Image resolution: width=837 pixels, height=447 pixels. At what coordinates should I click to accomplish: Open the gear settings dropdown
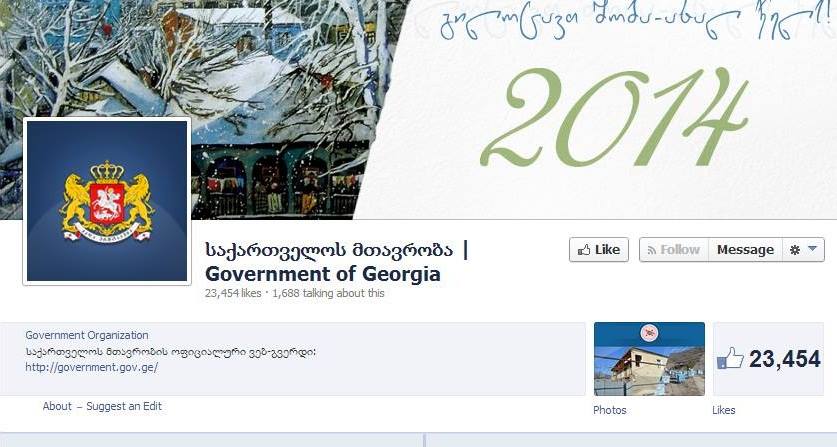coord(803,250)
